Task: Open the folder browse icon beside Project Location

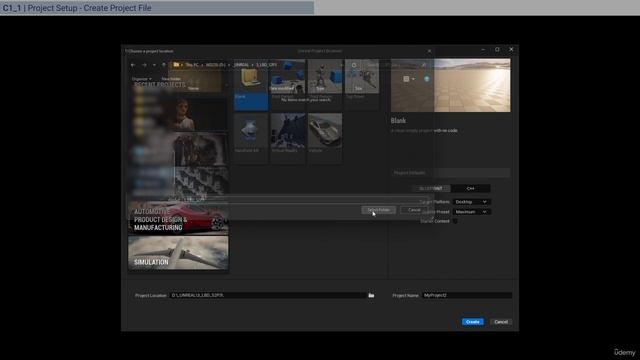Action: click(371, 295)
